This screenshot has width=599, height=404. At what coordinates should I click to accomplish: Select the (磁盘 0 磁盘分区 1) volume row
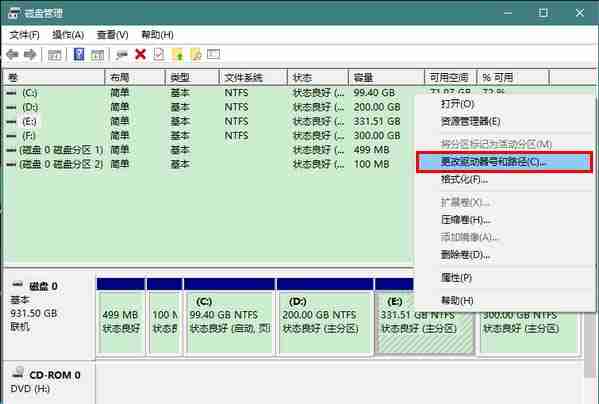209,150
